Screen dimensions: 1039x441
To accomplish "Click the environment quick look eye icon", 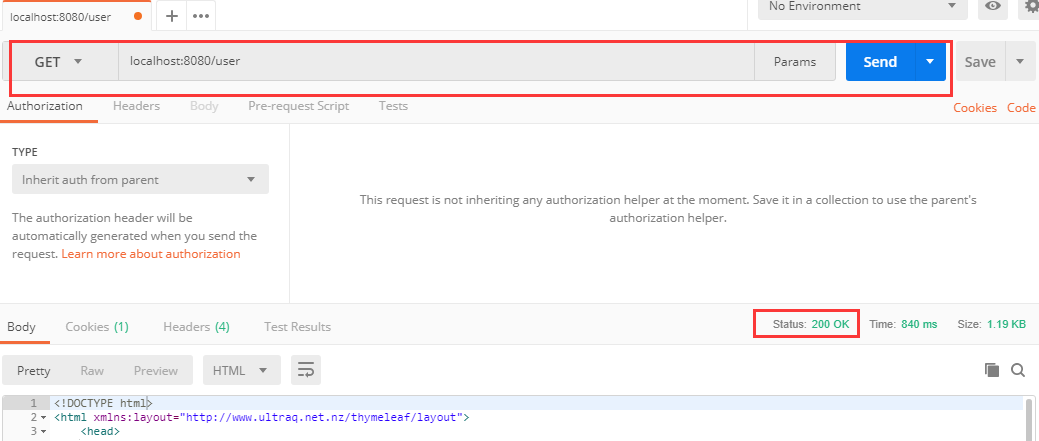I will (x=993, y=6).
